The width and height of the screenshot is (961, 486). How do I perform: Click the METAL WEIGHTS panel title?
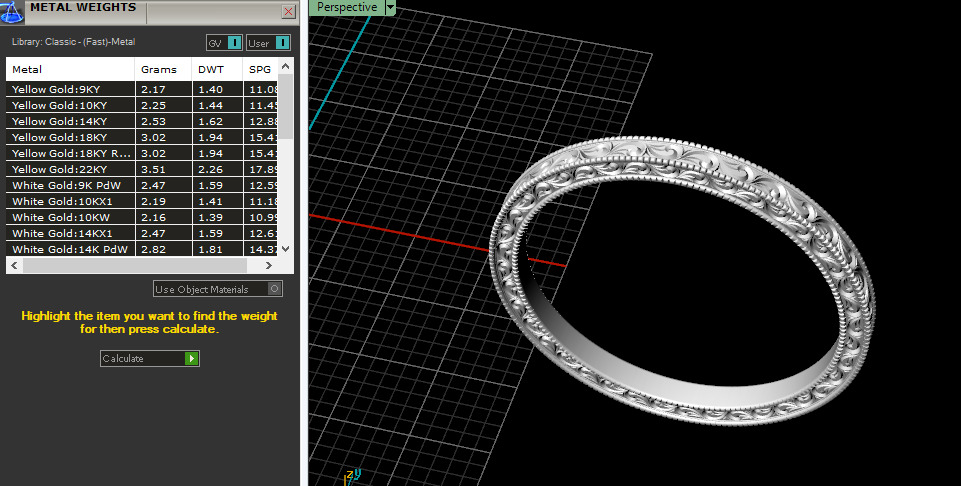83,7
